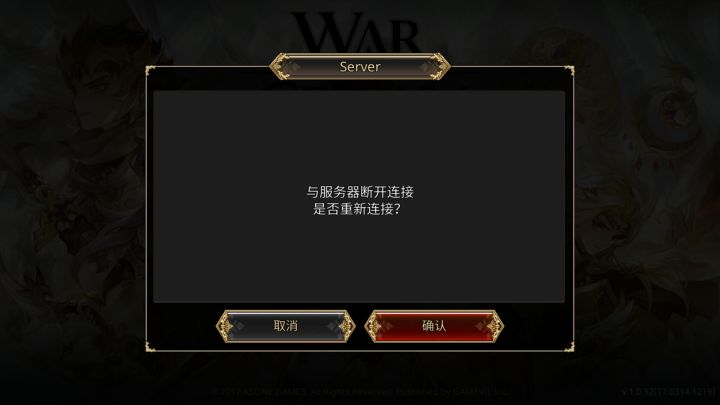Click the dialog frame's top-right corner ornament
This screenshot has height=405, width=720.
click(x=570, y=70)
